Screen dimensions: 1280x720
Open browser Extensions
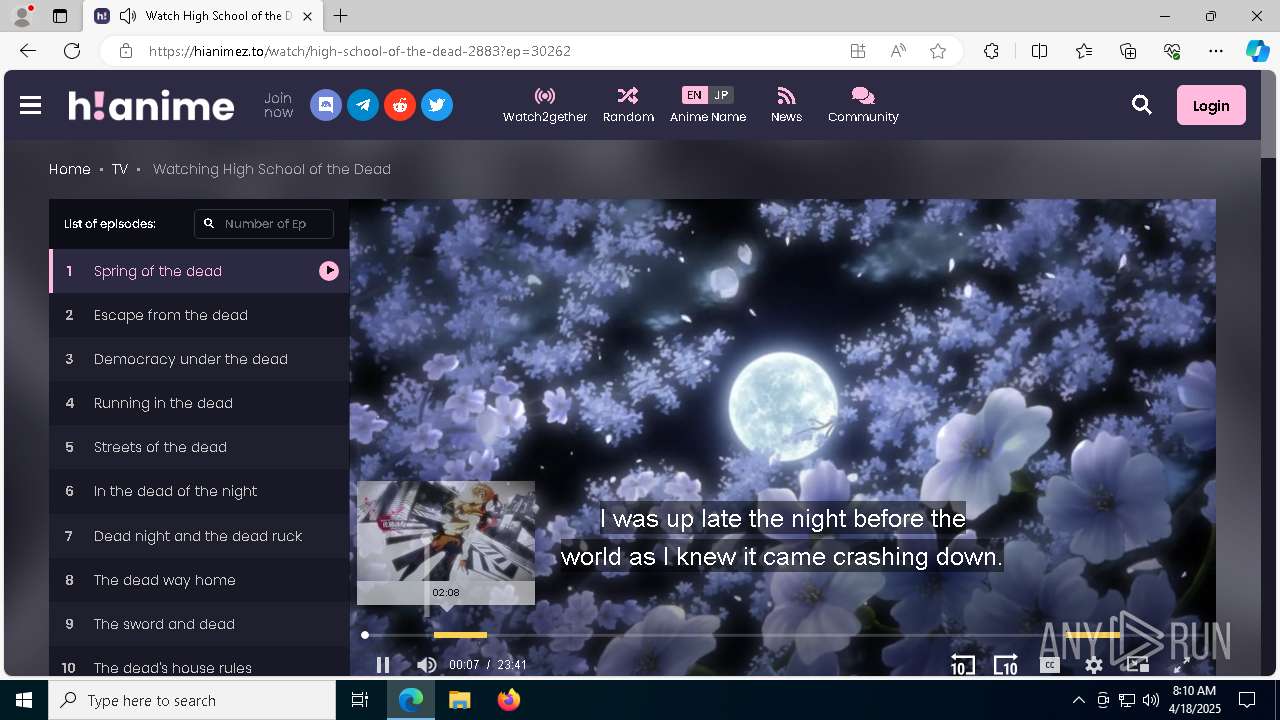pyautogui.click(x=991, y=51)
